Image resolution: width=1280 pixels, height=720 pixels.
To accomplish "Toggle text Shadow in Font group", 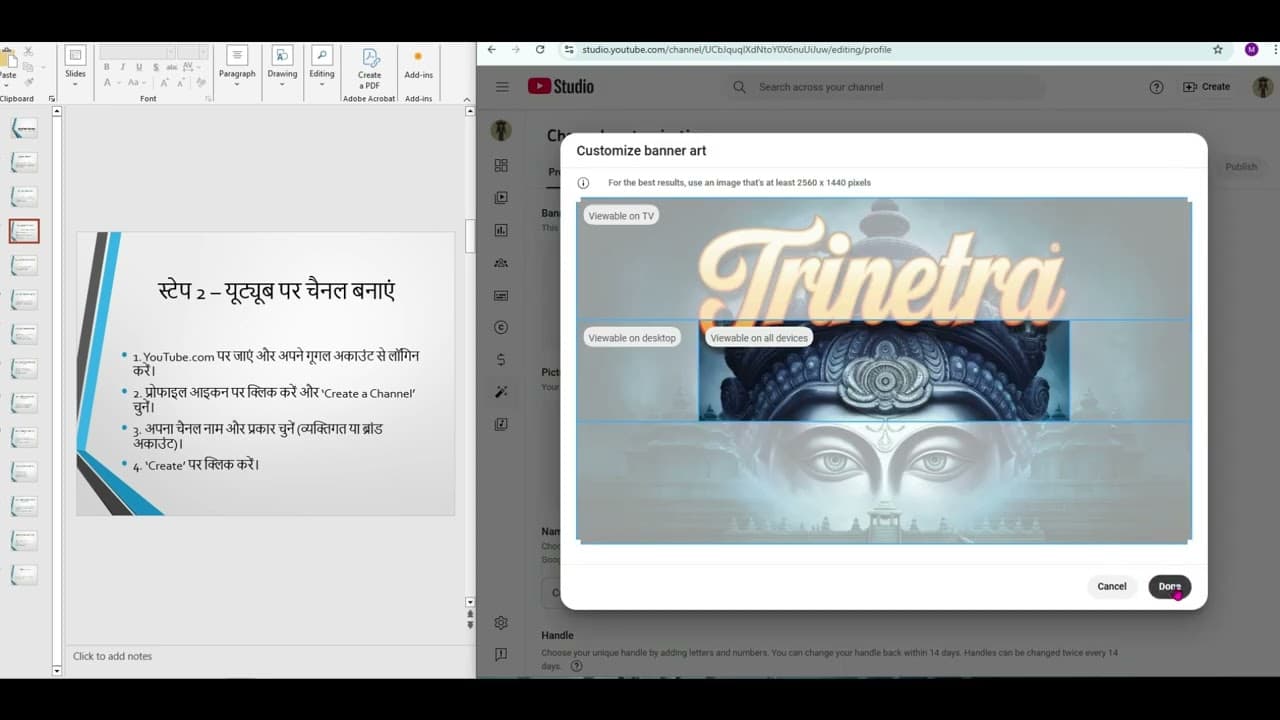I will [154, 67].
